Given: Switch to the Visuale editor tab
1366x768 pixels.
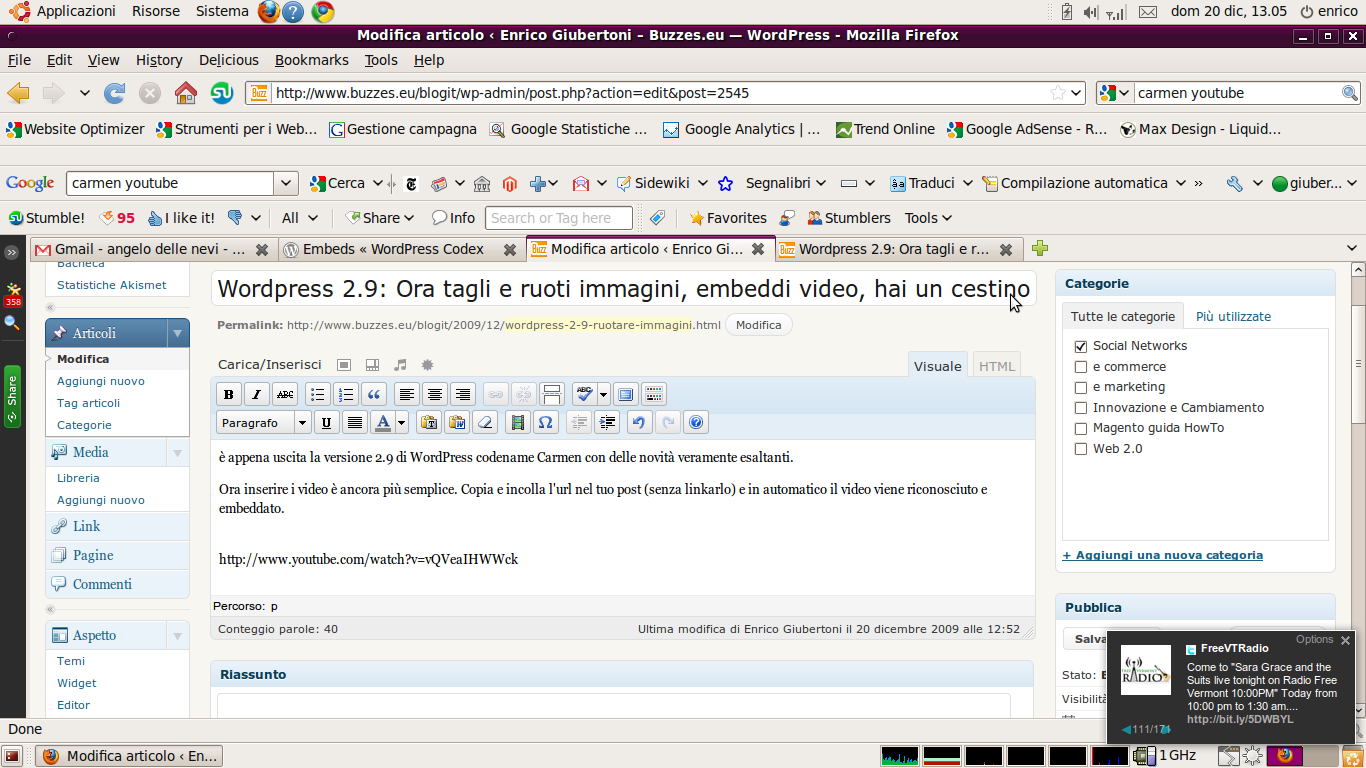Looking at the screenshot, I should pos(938,366).
